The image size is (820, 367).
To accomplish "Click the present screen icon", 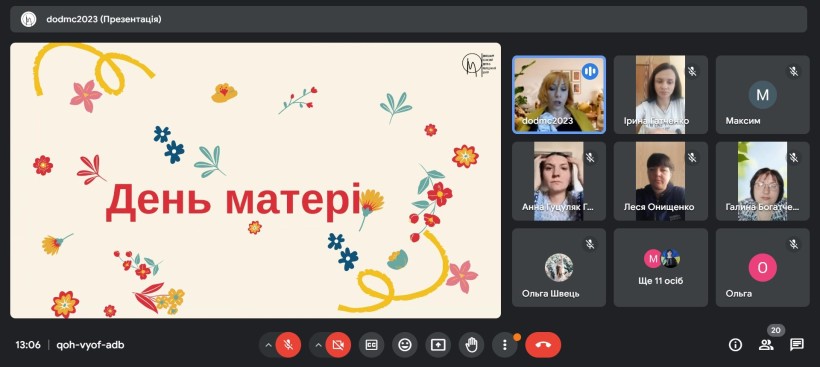I will tap(438, 345).
